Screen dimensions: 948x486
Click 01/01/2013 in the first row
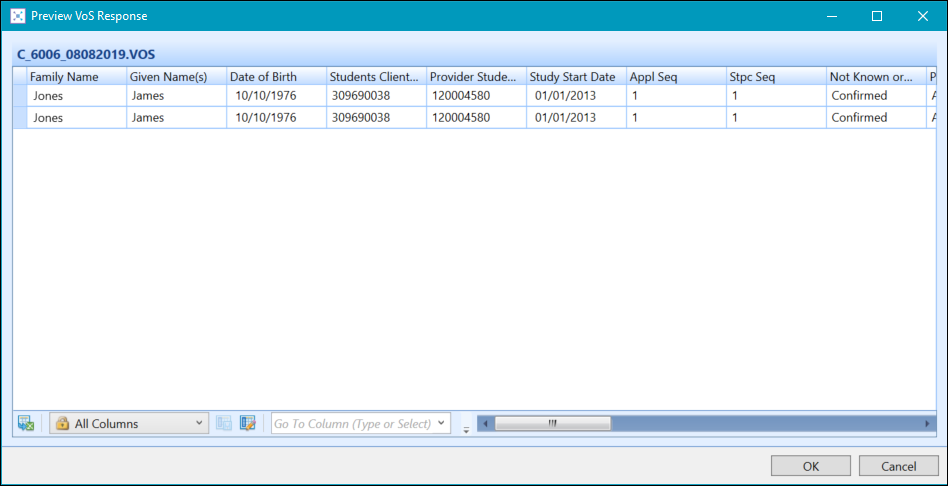(565, 96)
